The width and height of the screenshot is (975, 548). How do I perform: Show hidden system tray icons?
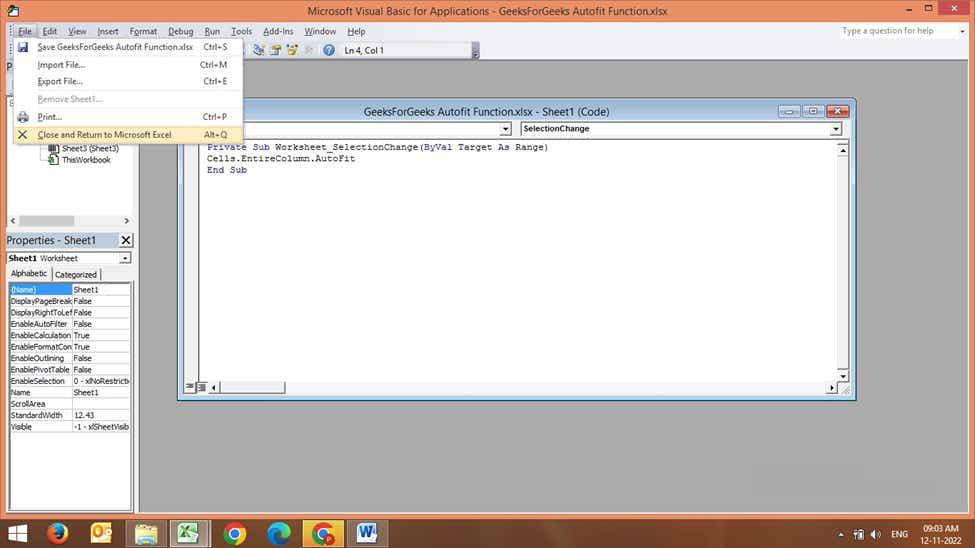[x=841, y=534]
